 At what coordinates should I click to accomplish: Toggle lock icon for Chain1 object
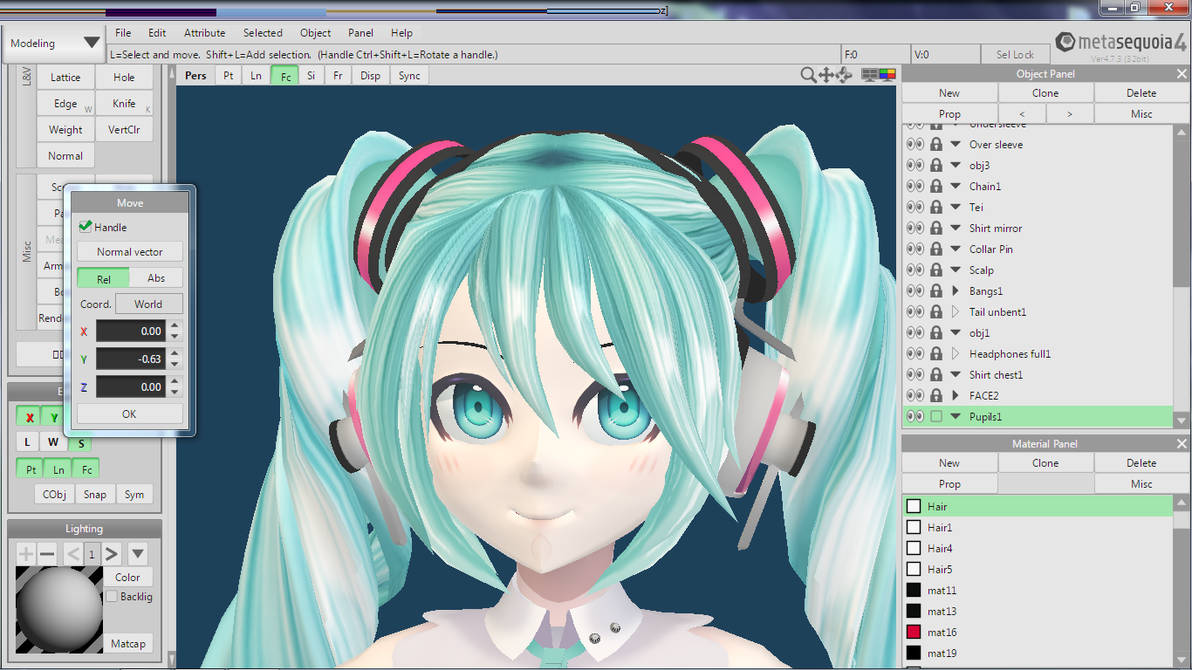[936, 186]
